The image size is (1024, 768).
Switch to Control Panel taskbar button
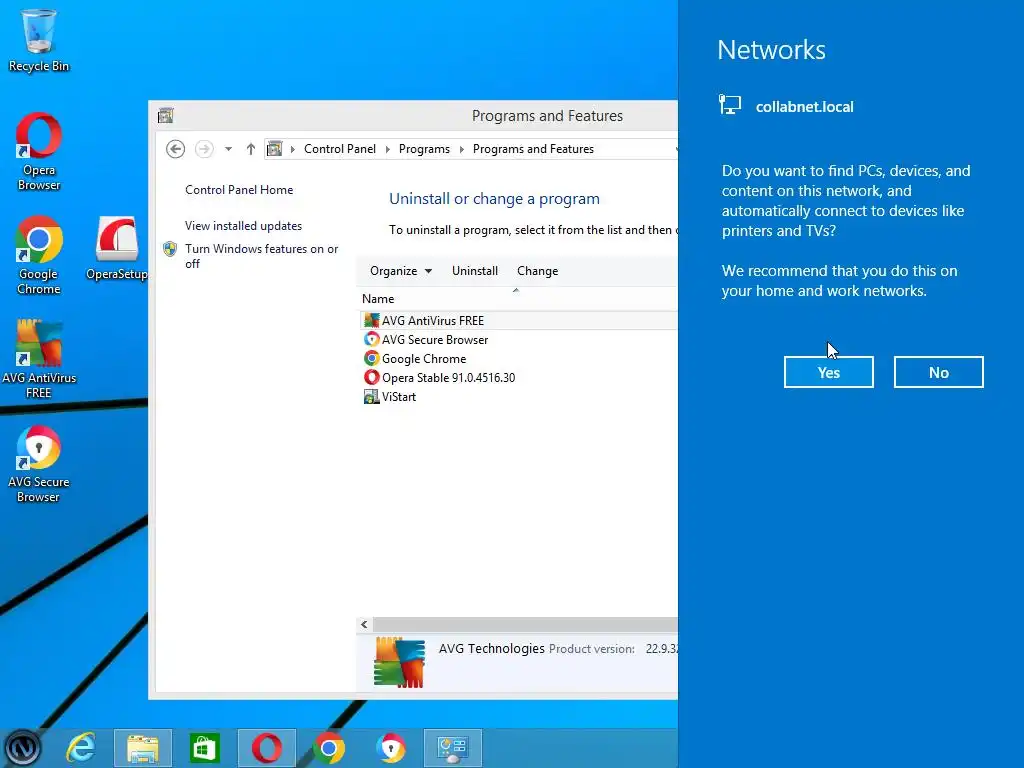453,748
